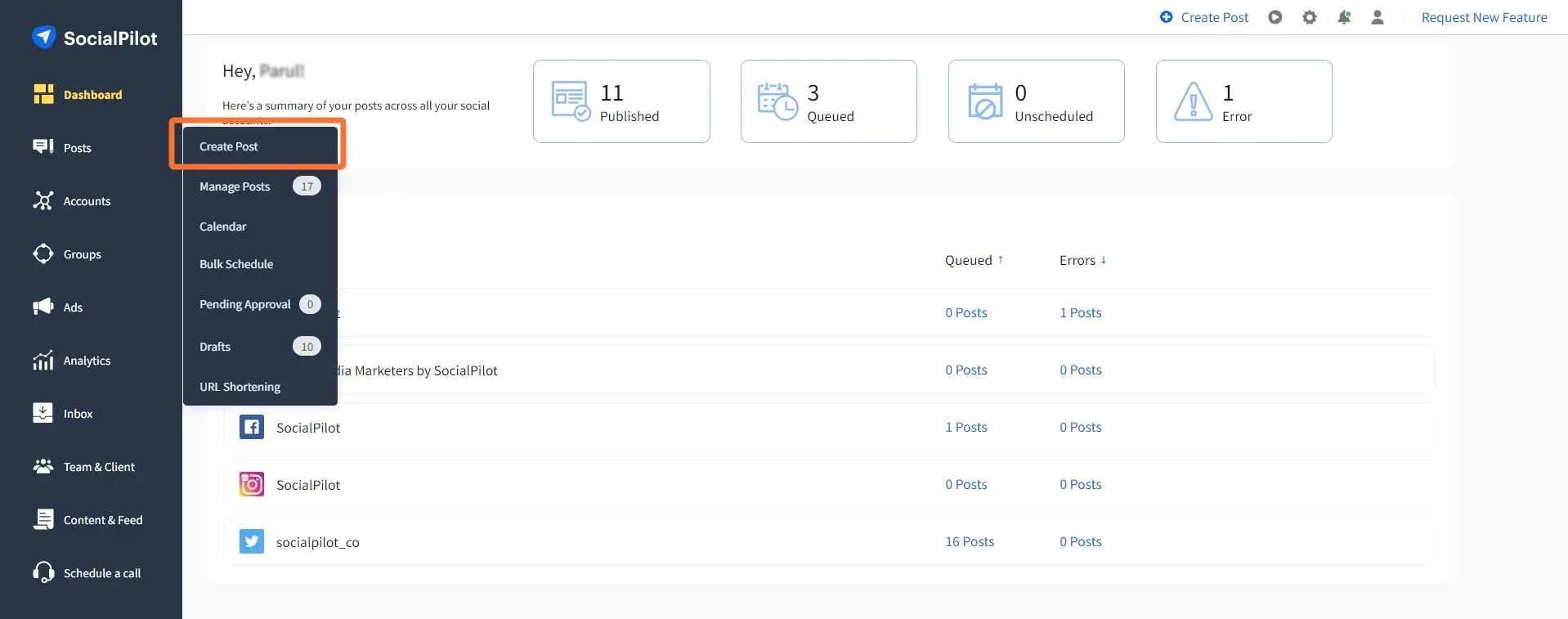Open 0 Posts queued for Marketers by SocialPilot
This screenshot has width=1568, height=619.
[966, 370]
